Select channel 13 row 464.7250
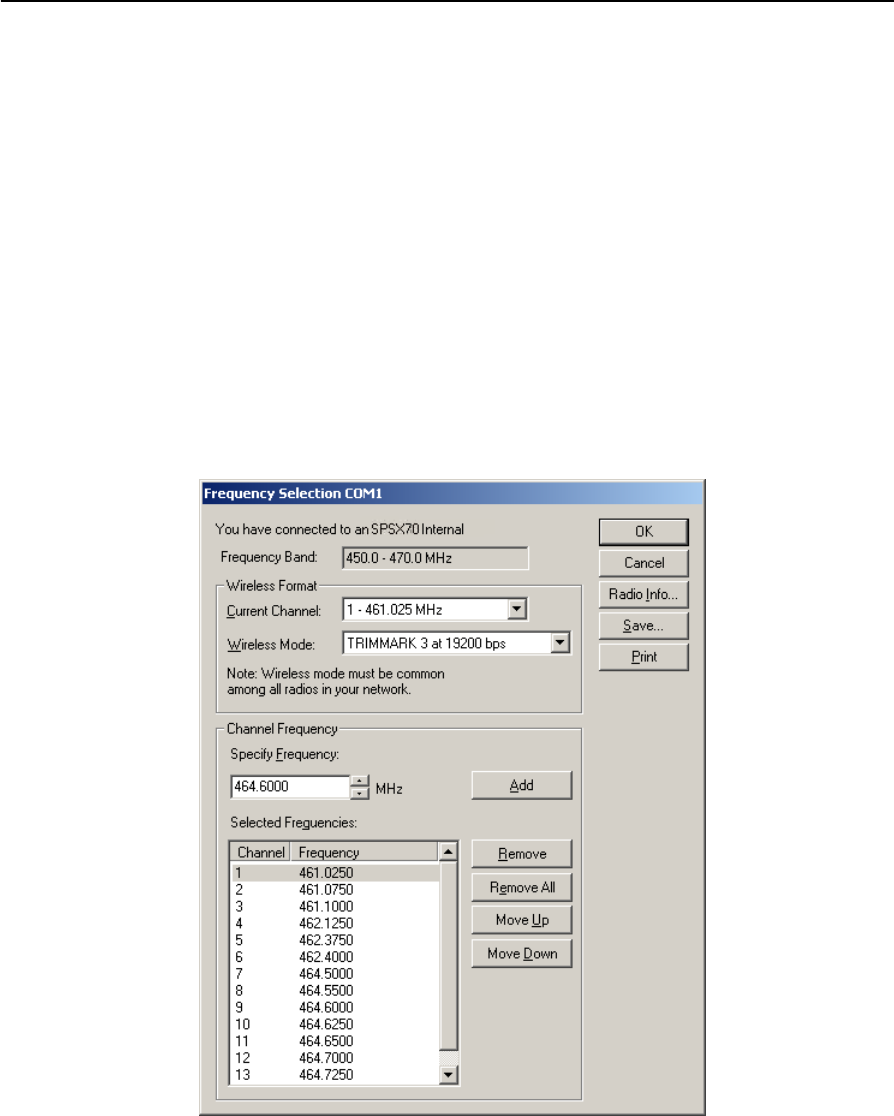Viewport: 894px width, 1116px height. (x=335, y=1075)
